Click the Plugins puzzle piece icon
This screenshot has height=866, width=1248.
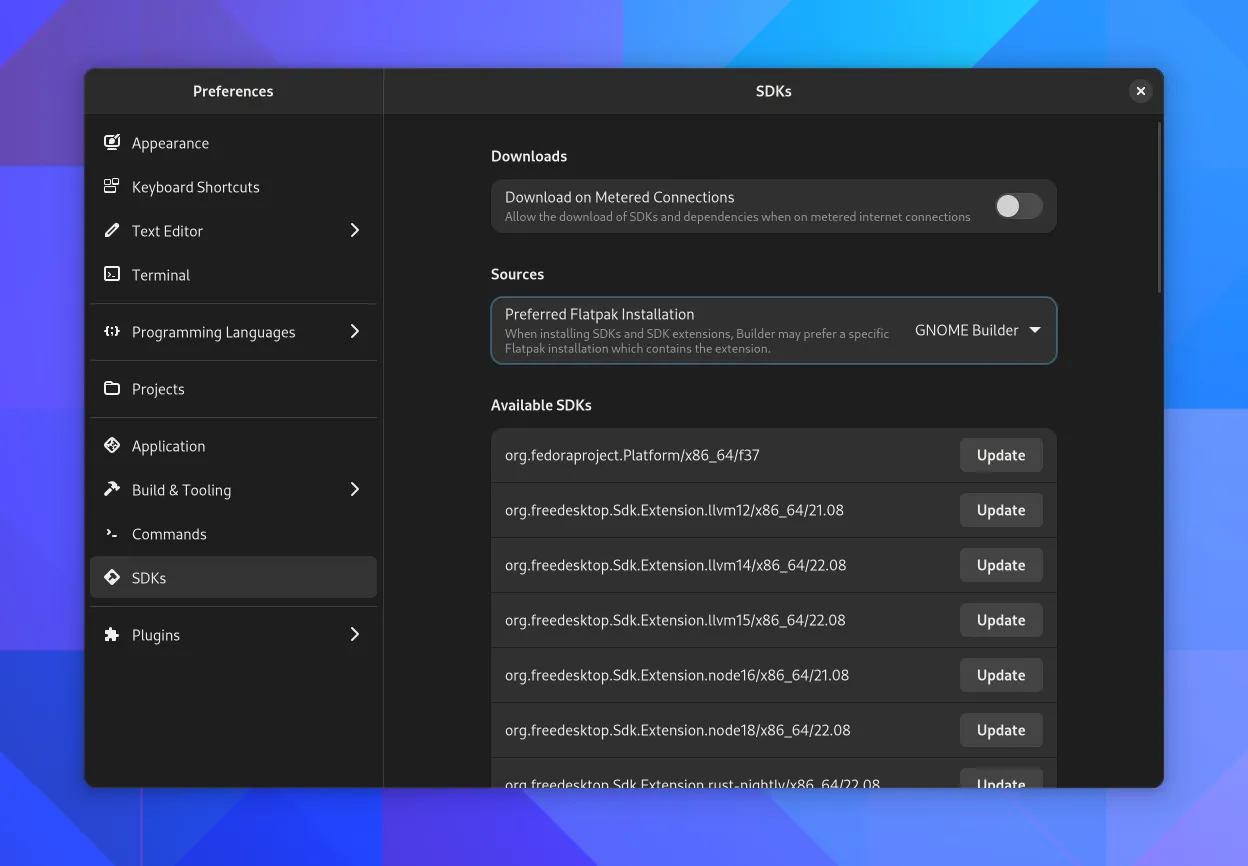pyautogui.click(x=112, y=635)
